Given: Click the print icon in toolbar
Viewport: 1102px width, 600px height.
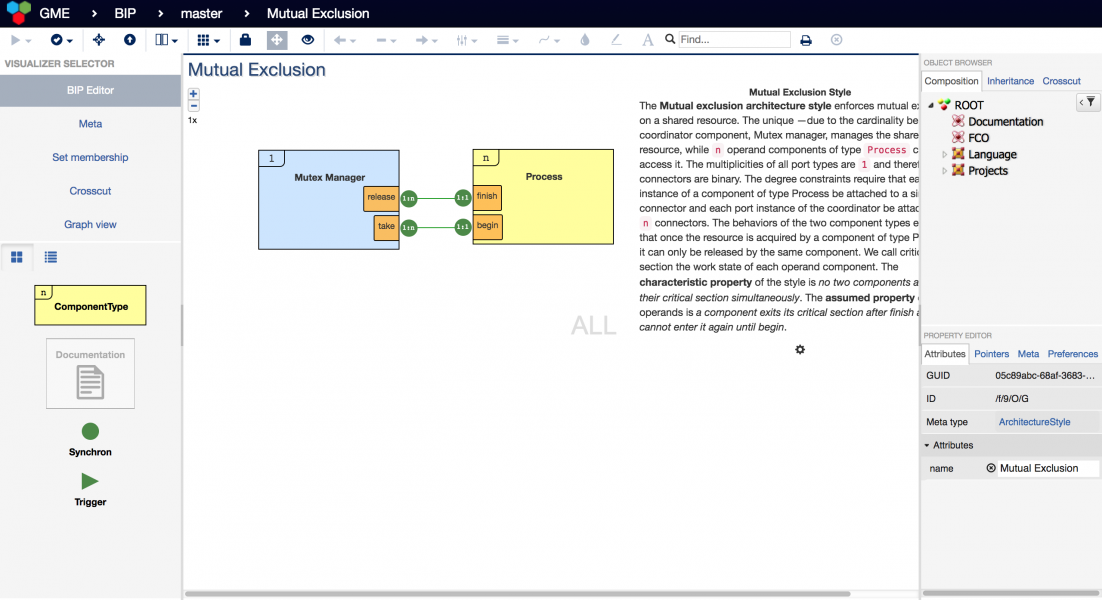Looking at the screenshot, I should (x=806, y=40).
